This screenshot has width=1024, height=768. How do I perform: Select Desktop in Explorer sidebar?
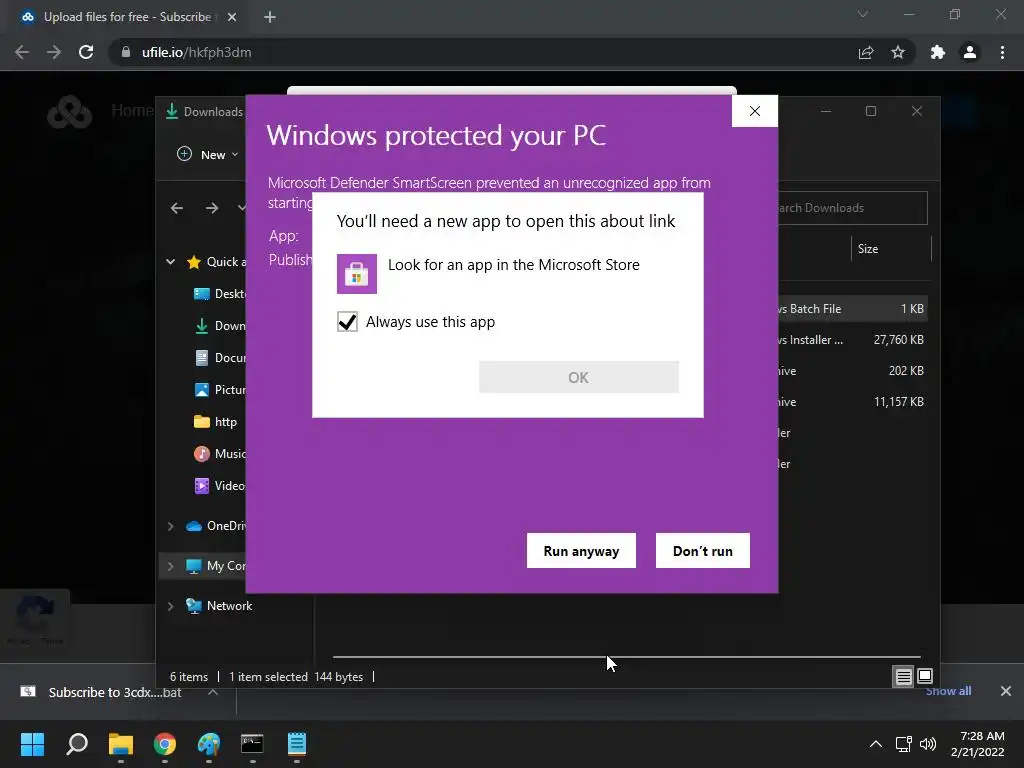[219, 294]
